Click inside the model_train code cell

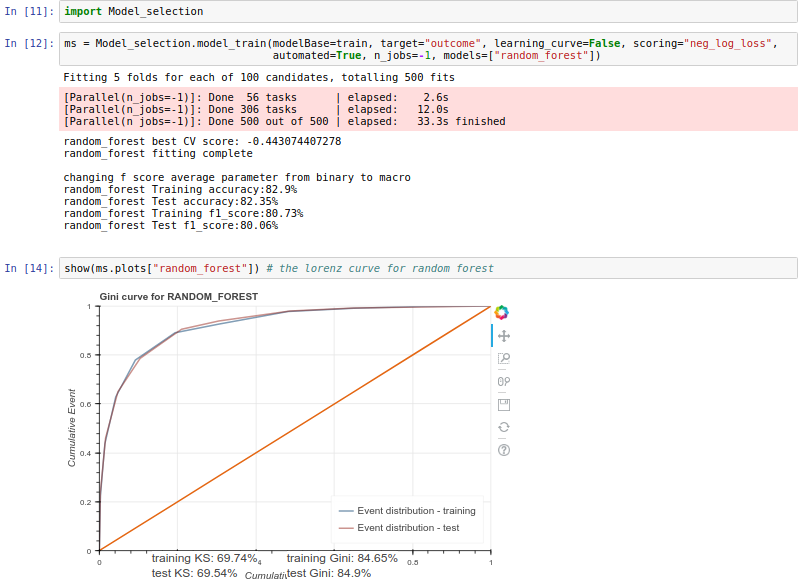pos(400,49)
